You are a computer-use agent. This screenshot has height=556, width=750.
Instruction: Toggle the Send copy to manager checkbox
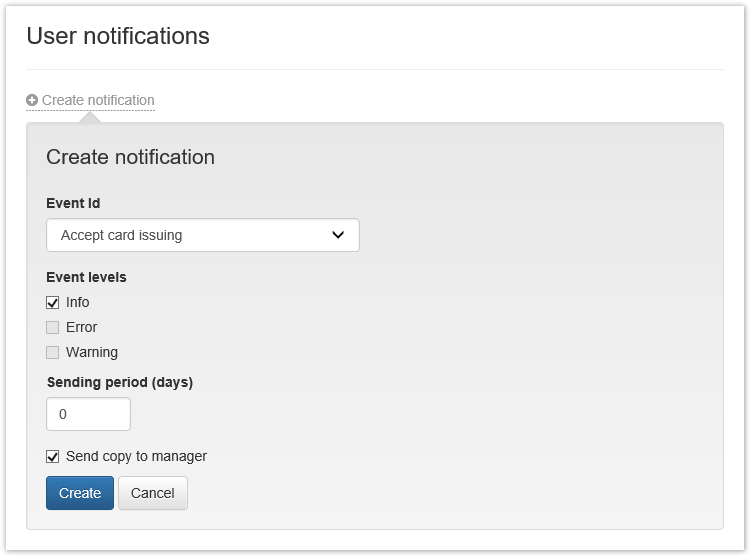coord(53,457)
